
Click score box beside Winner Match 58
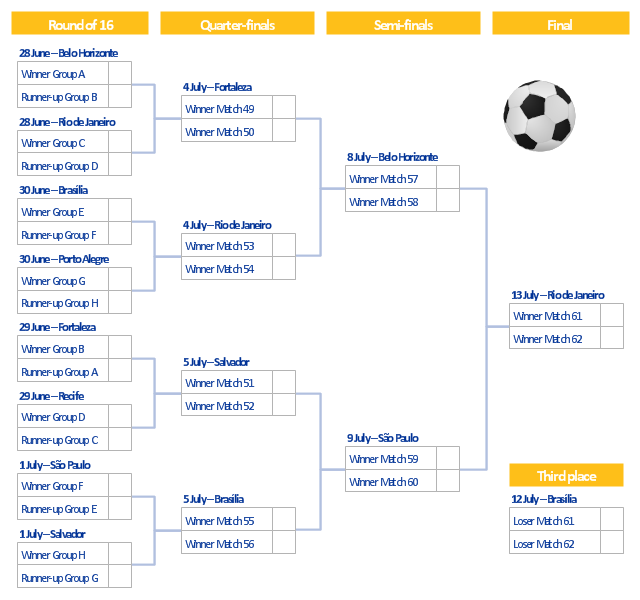pyautogui.click(x=448, y=200)
